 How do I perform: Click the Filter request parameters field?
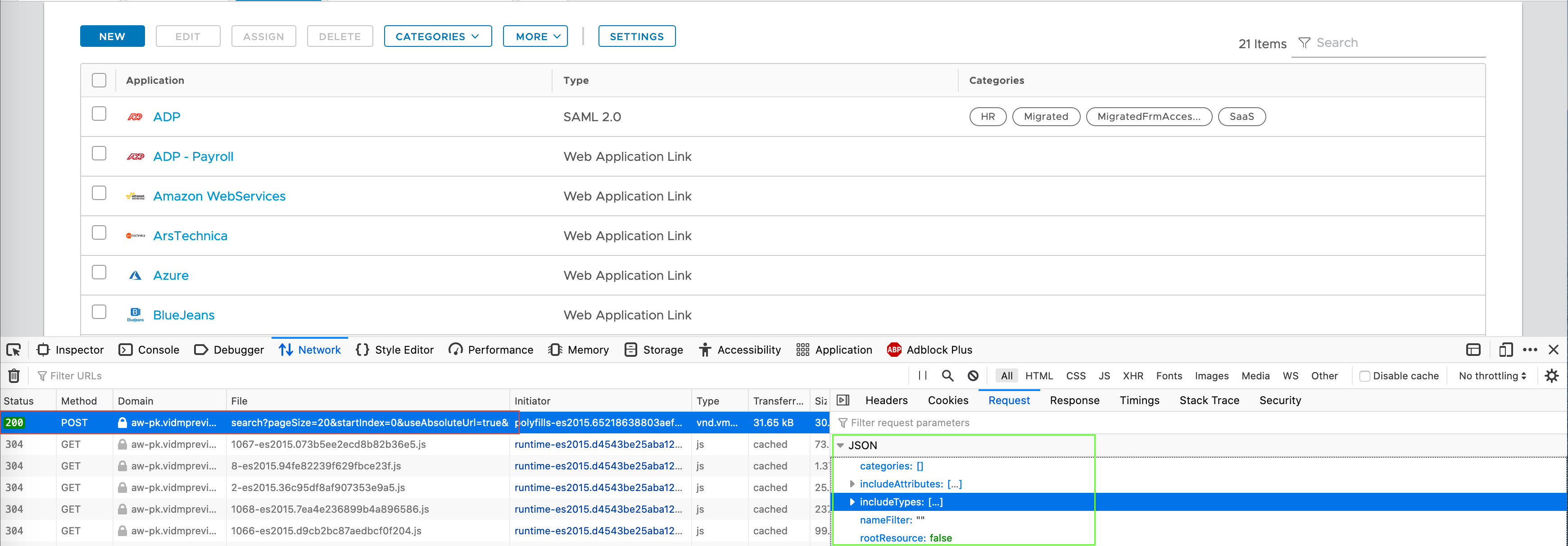[x=1199, y=423]
